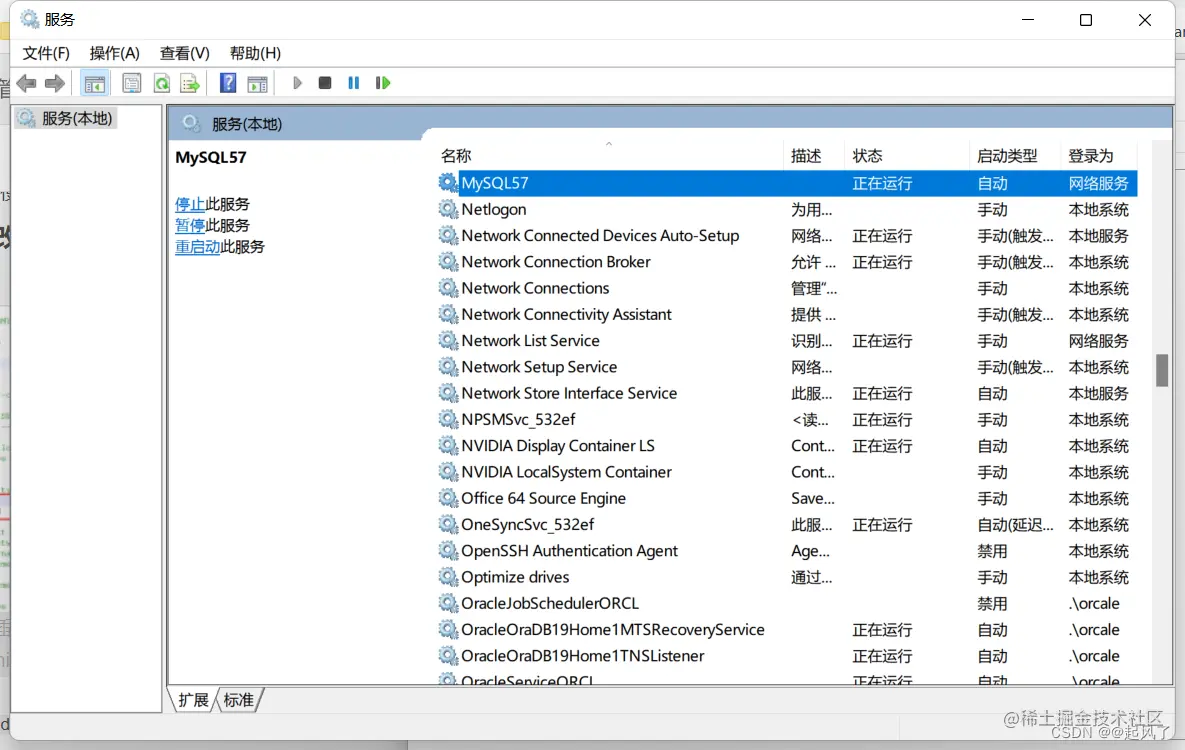
Task: Click 禁用 startup type of OracleJobSchedulerORCL
Action: (x=992, y=603)
